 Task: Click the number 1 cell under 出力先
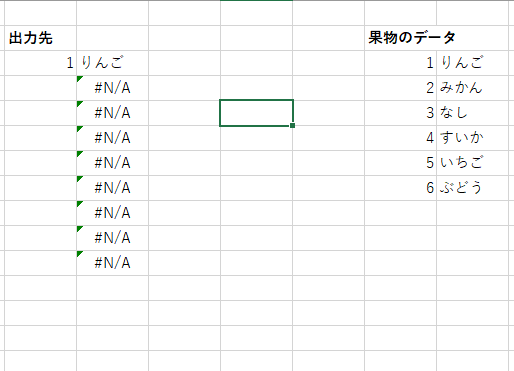point(40,63)
